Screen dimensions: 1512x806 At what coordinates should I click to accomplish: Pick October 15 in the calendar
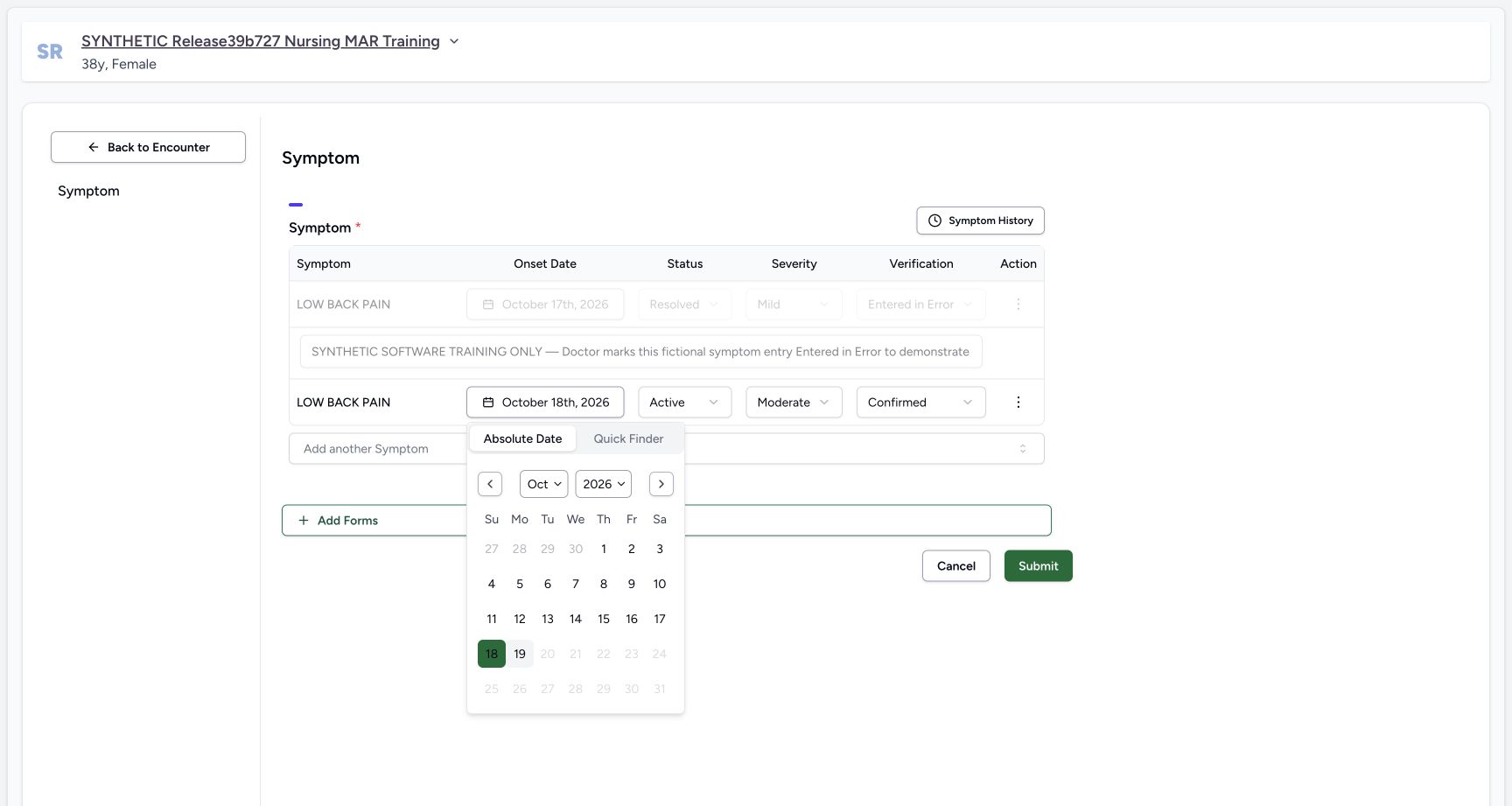click(604, 619)
